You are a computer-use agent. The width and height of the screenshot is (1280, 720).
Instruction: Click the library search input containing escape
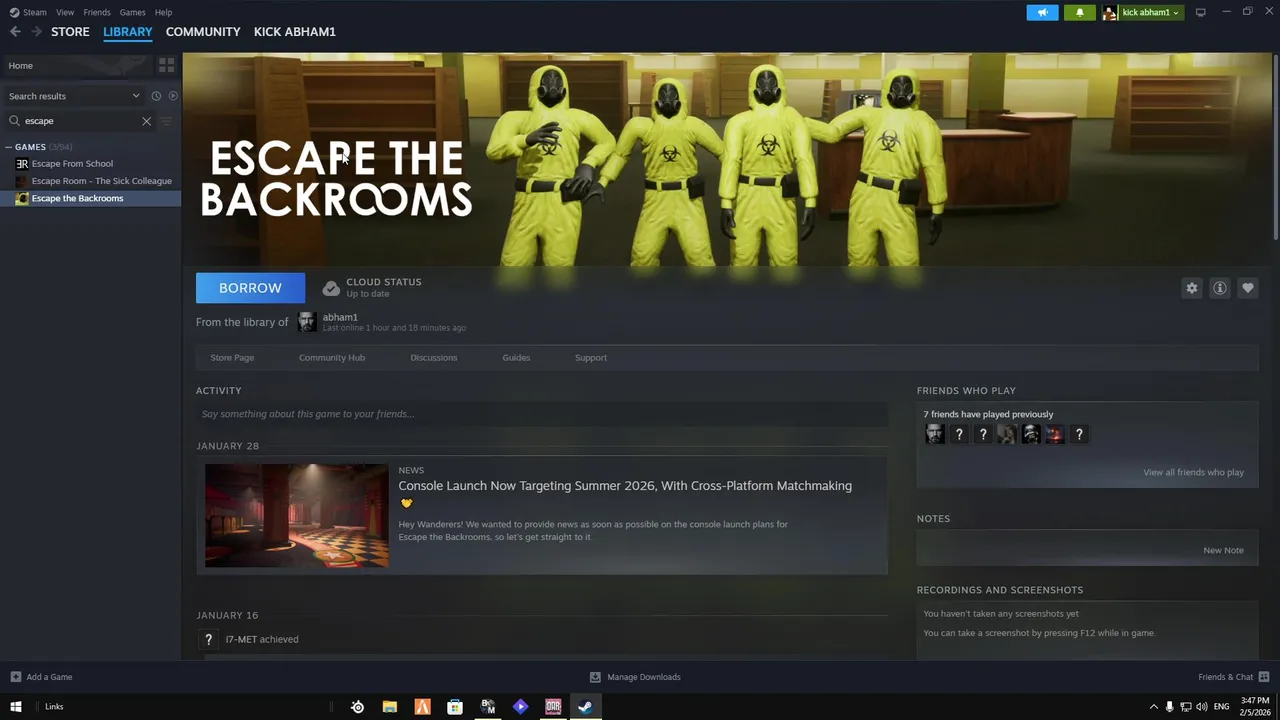[80, 121]
